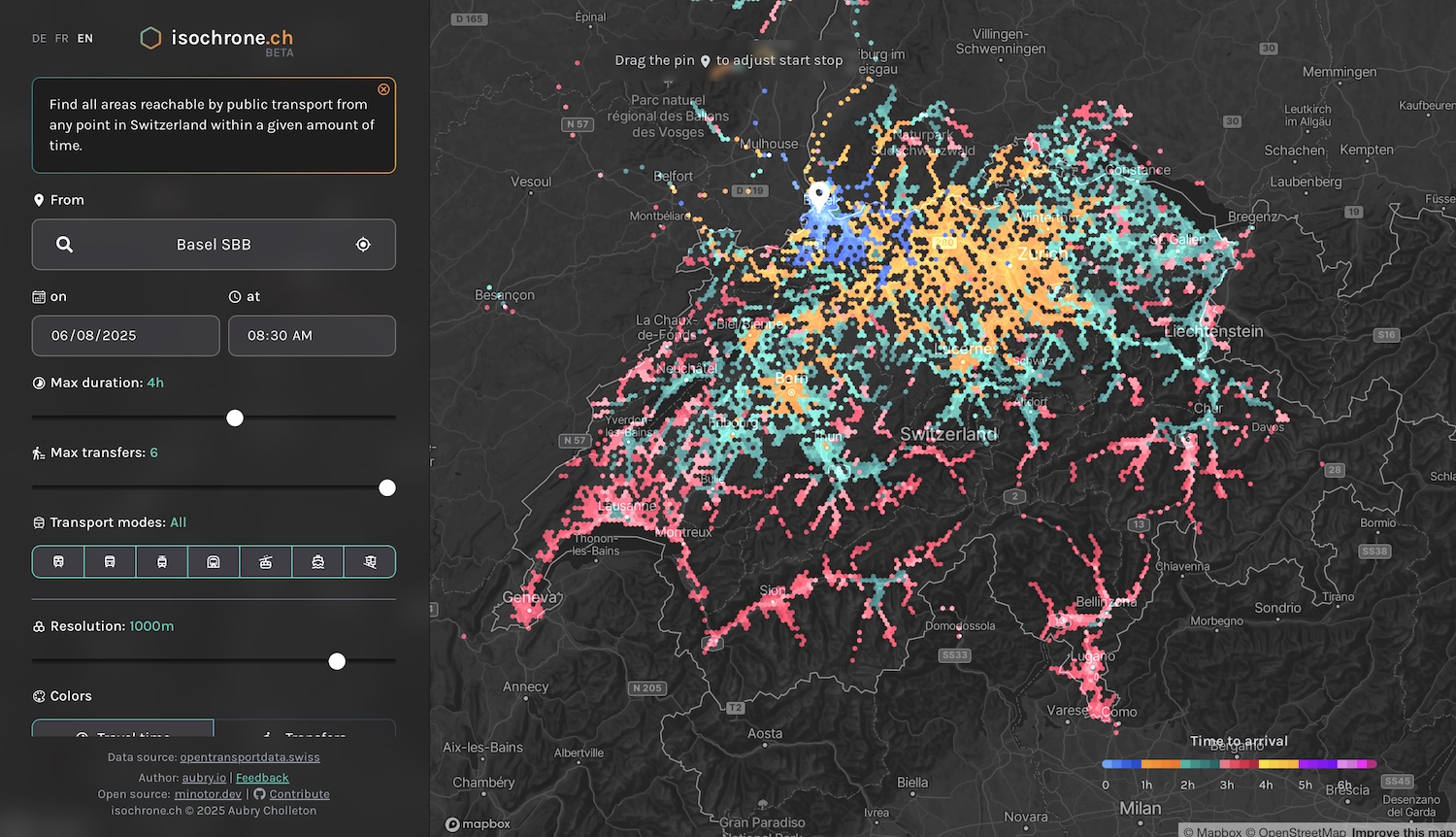
Task: Open the opentransportdata.swiss link
Action: click(x=249, y=757)
